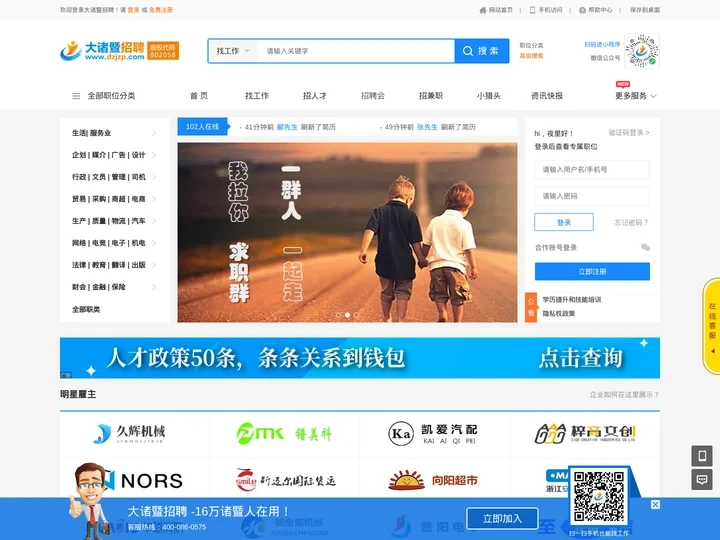Open the 全部职位分类 hamburger menu
Screen dimensions: 720x540
[104, 96]
